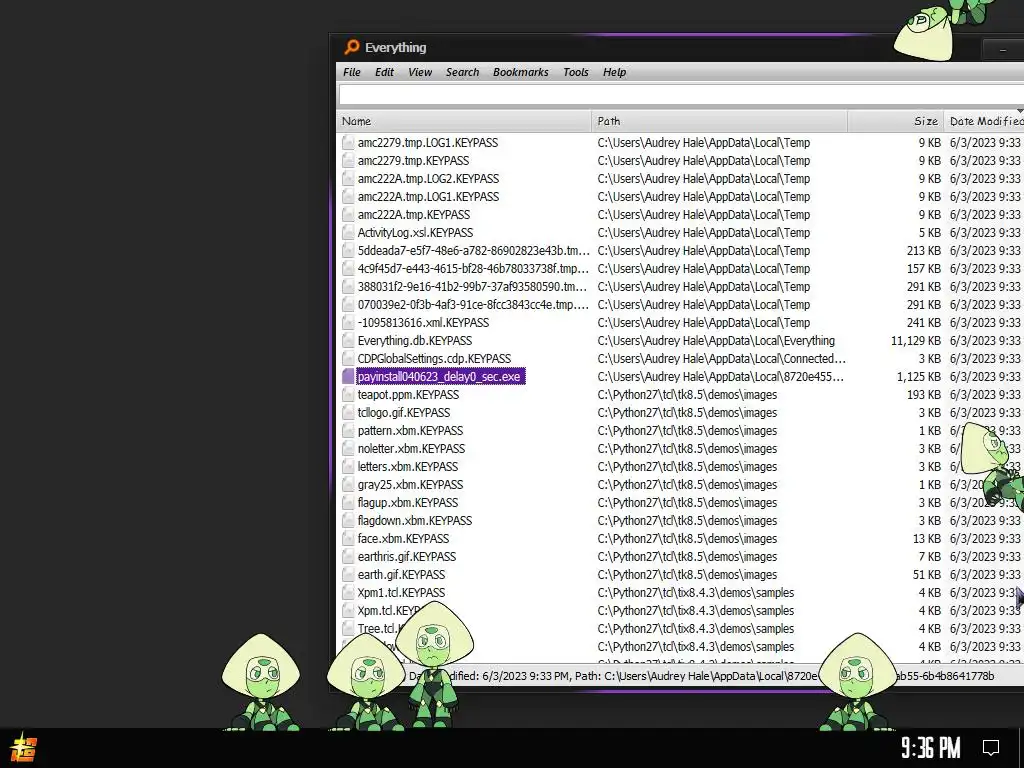Select file icon of noletter.xbm.KEYPASS
Viewport: 1024px width, 768px height.
[x=348, y=449]
